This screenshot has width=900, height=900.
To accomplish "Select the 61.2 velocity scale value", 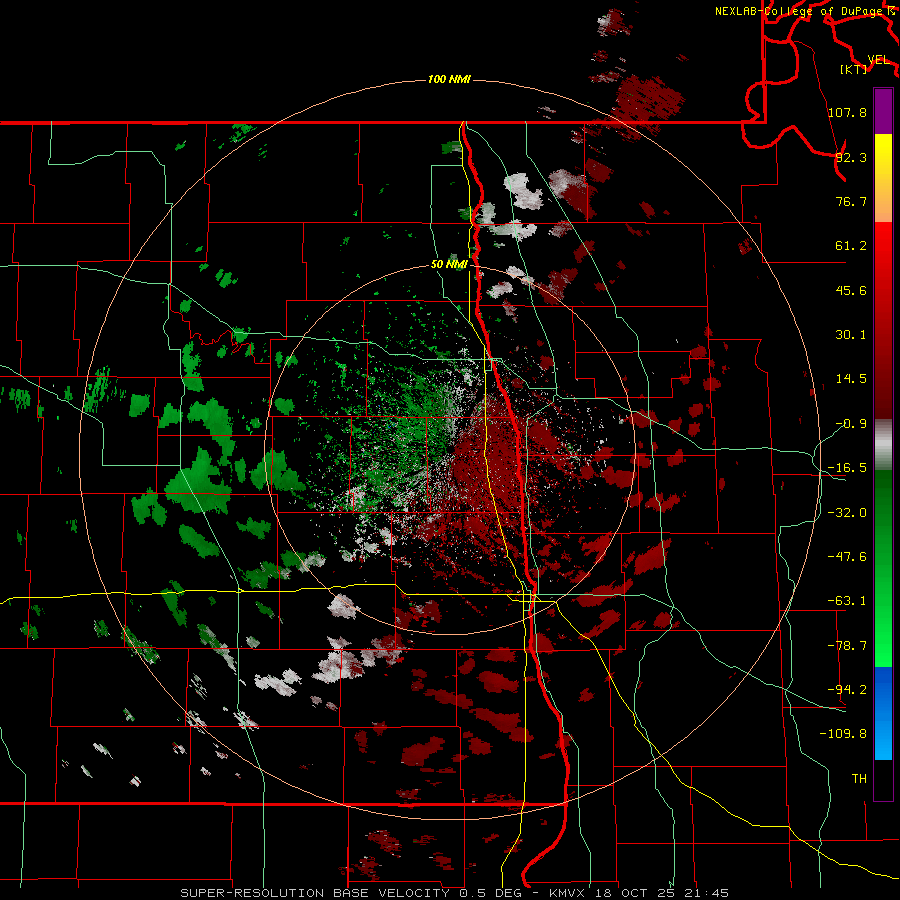I will [851, 246].
